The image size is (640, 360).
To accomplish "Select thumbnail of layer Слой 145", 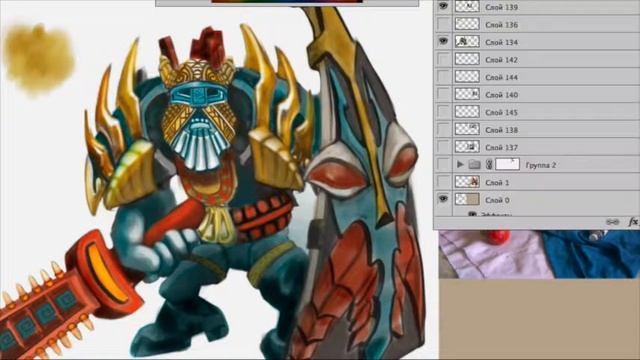I will click(467, 112).
